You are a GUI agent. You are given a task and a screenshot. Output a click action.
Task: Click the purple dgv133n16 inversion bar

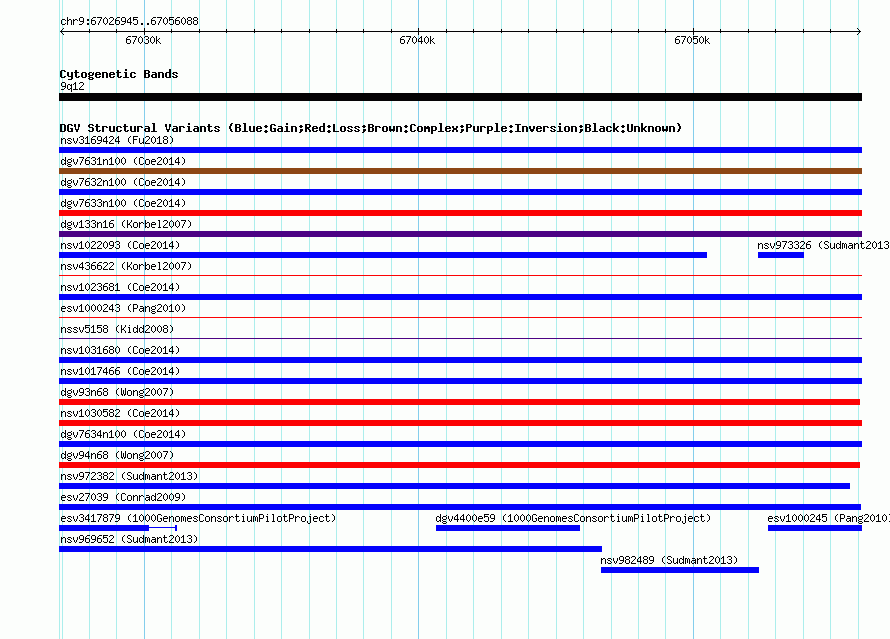click(460, 234)
